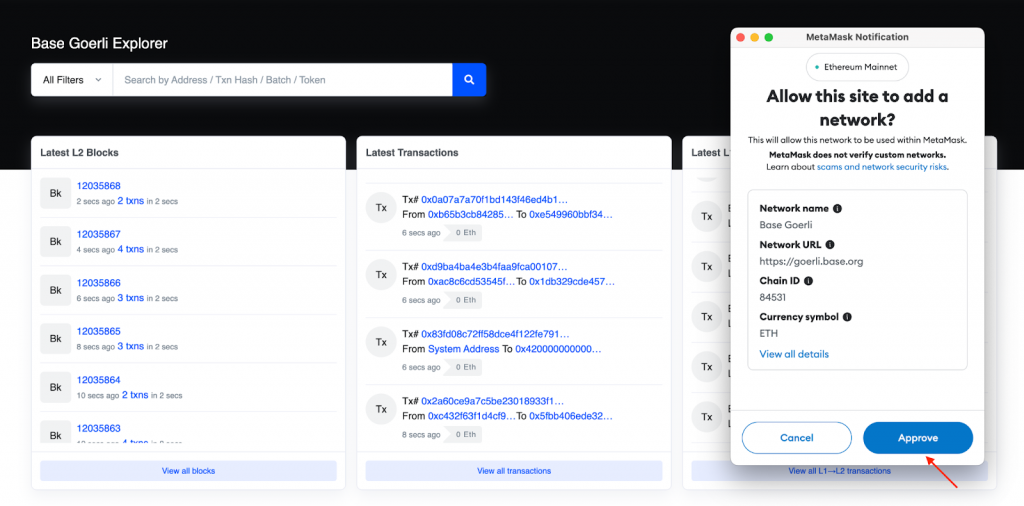Open block 12035865 link

tap(99, 331)
